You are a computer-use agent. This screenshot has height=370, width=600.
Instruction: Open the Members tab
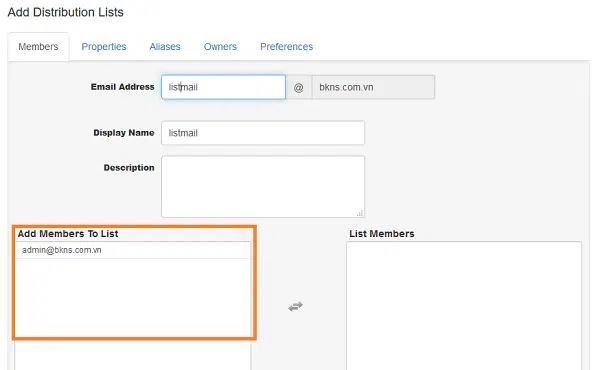click(38, 47)
